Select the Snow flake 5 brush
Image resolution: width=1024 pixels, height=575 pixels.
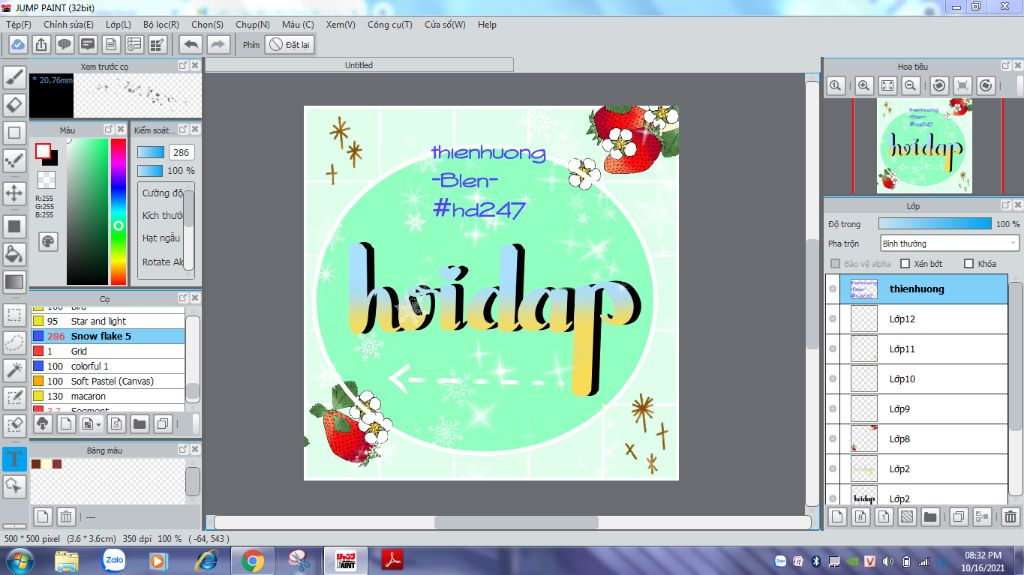108,336
